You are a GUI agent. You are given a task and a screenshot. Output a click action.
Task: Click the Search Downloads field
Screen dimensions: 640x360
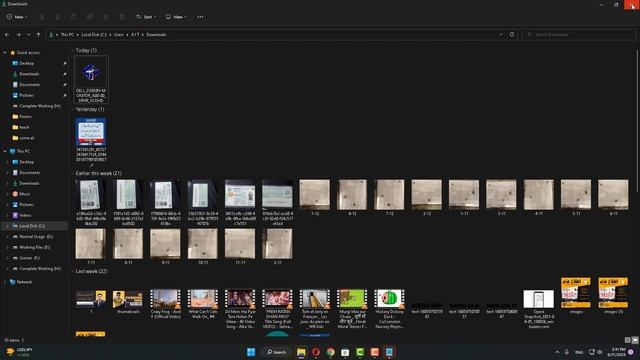pos(578,35)
